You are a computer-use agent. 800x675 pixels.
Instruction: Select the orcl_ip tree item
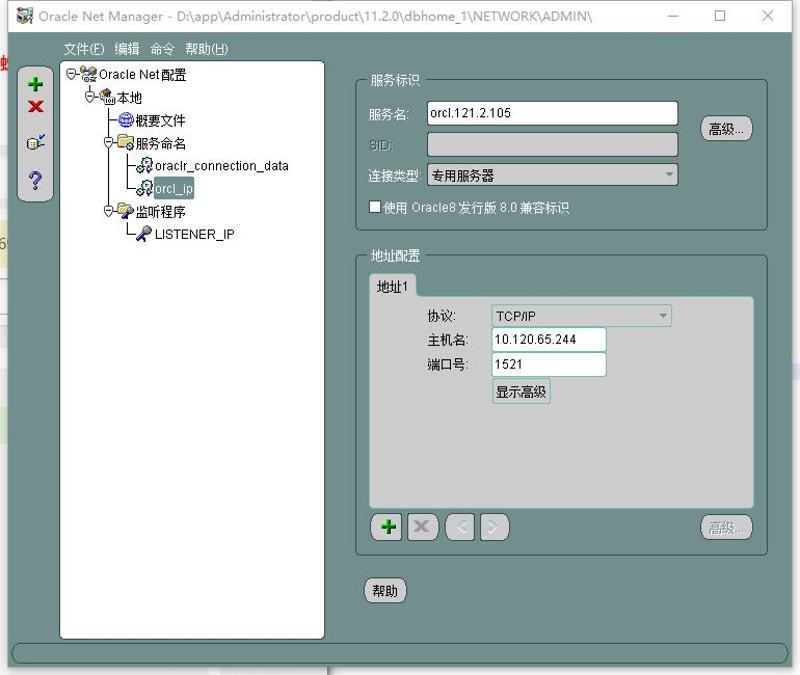point(173,188)
